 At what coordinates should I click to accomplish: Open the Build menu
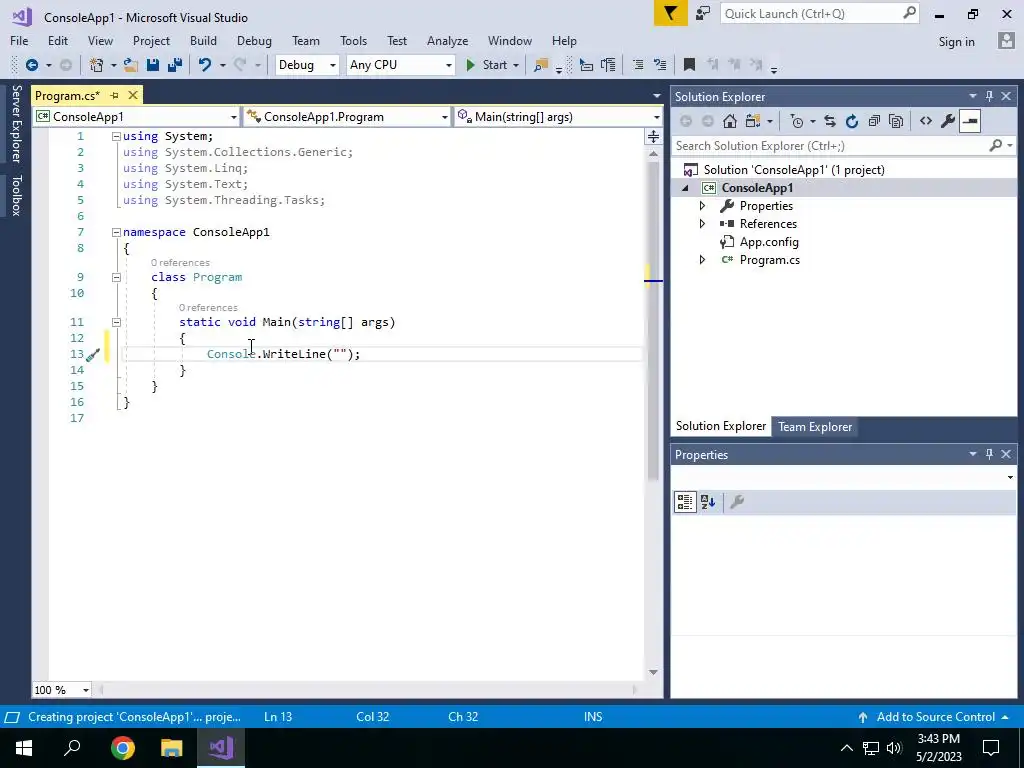click(x=203, y=40)
